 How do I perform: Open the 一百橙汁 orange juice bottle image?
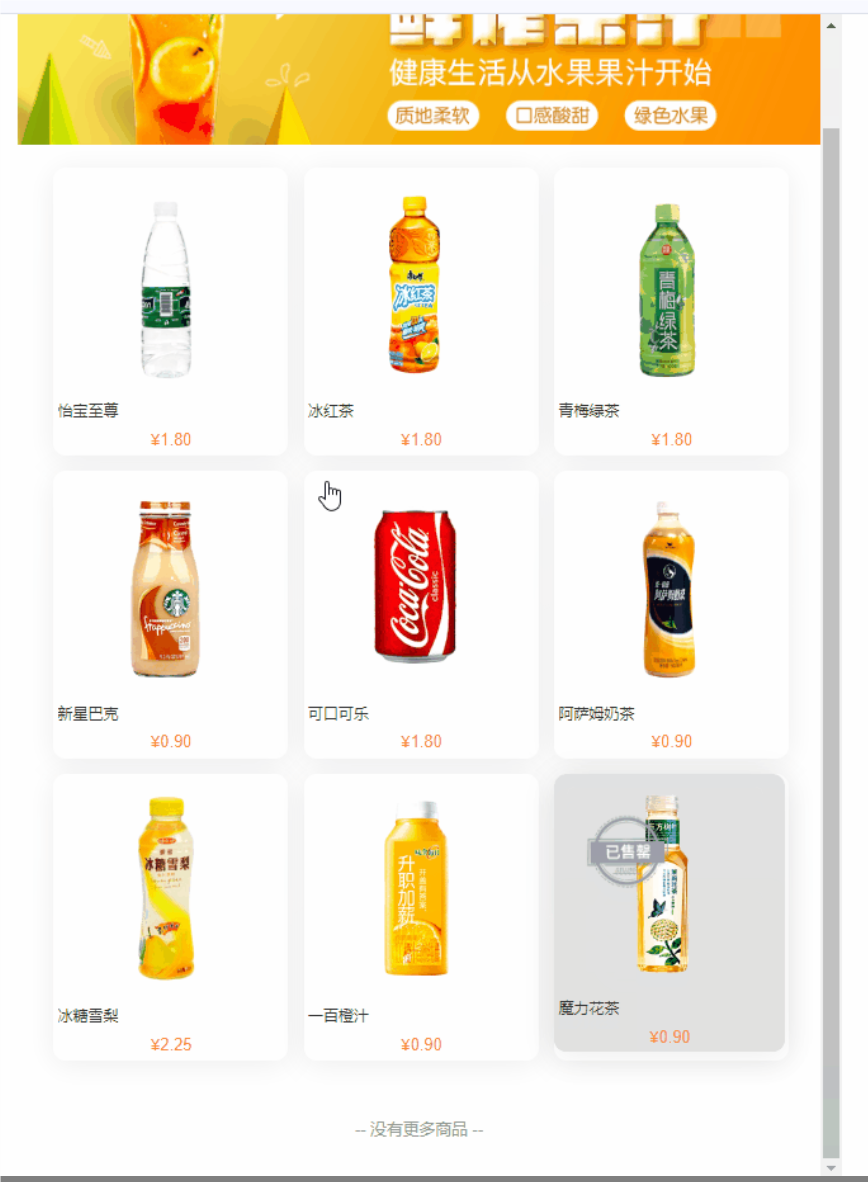pos(415,888)
